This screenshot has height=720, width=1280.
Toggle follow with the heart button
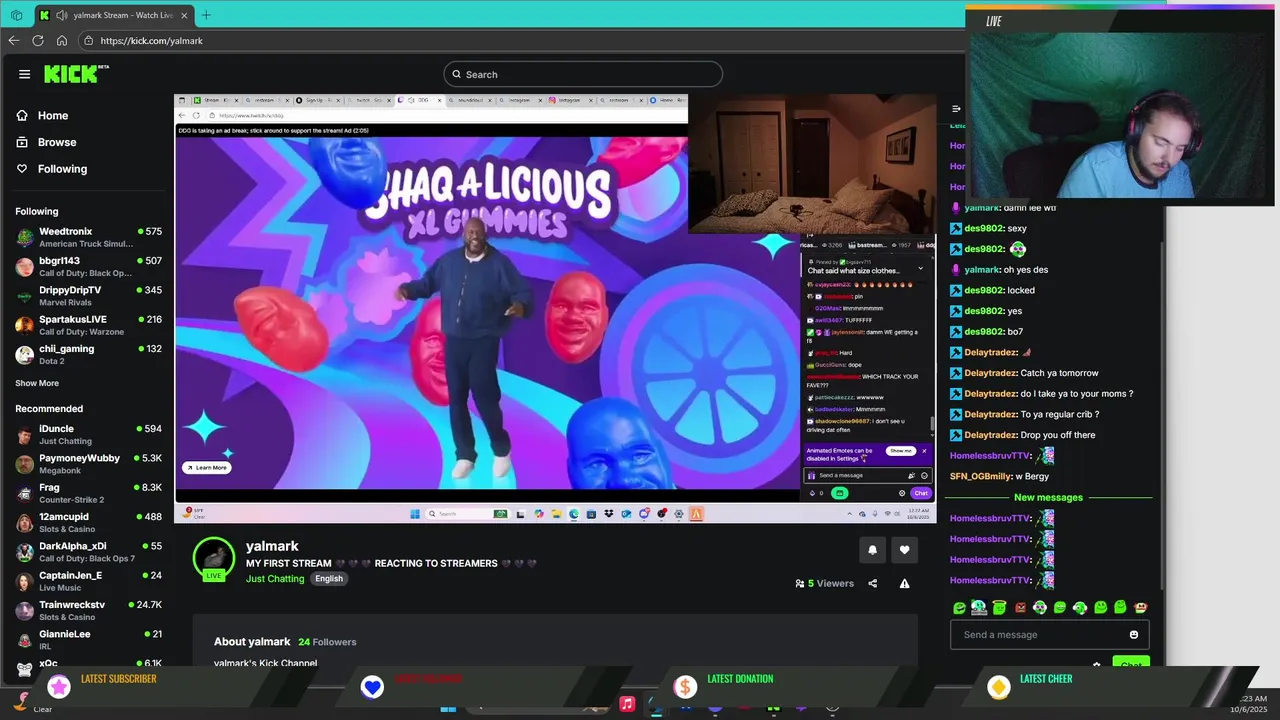pos(904,549)
